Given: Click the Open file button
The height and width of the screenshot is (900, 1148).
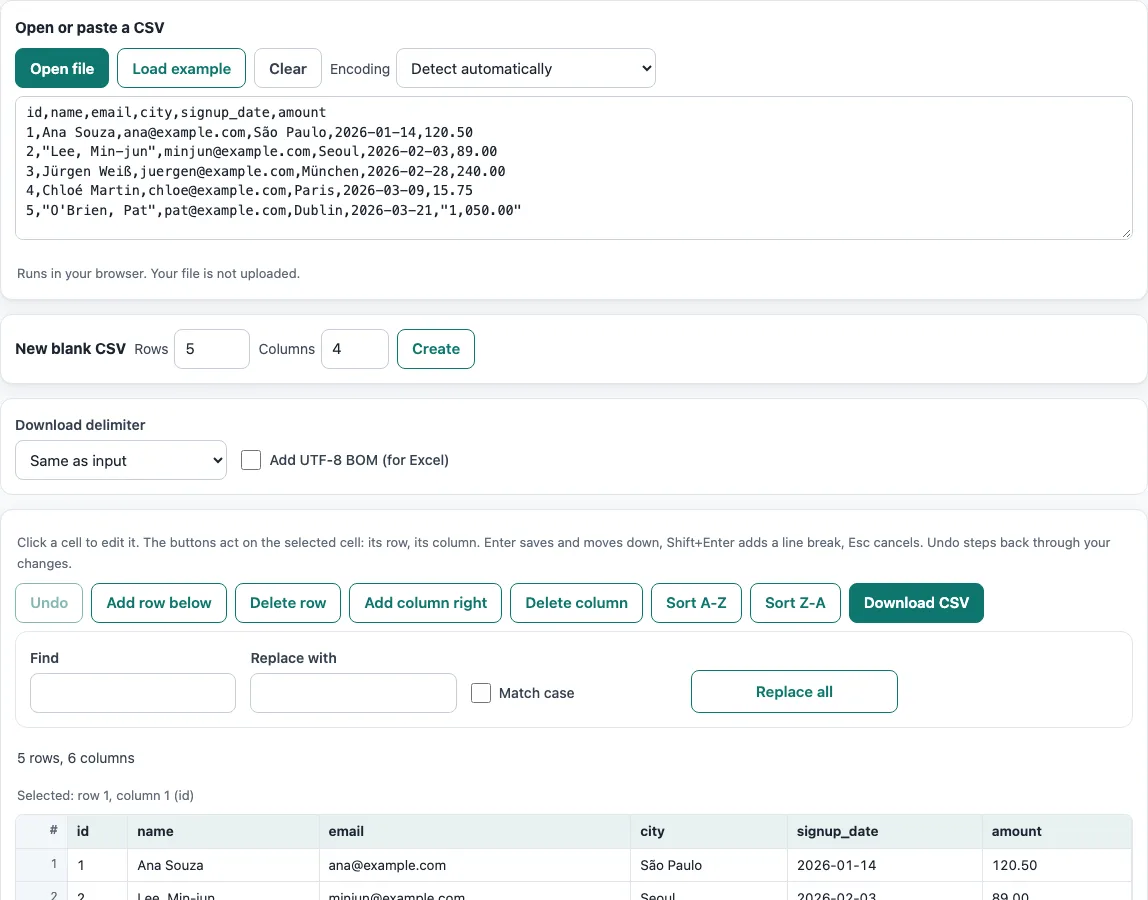Looking at the screenshot, I should click(62, 68).
